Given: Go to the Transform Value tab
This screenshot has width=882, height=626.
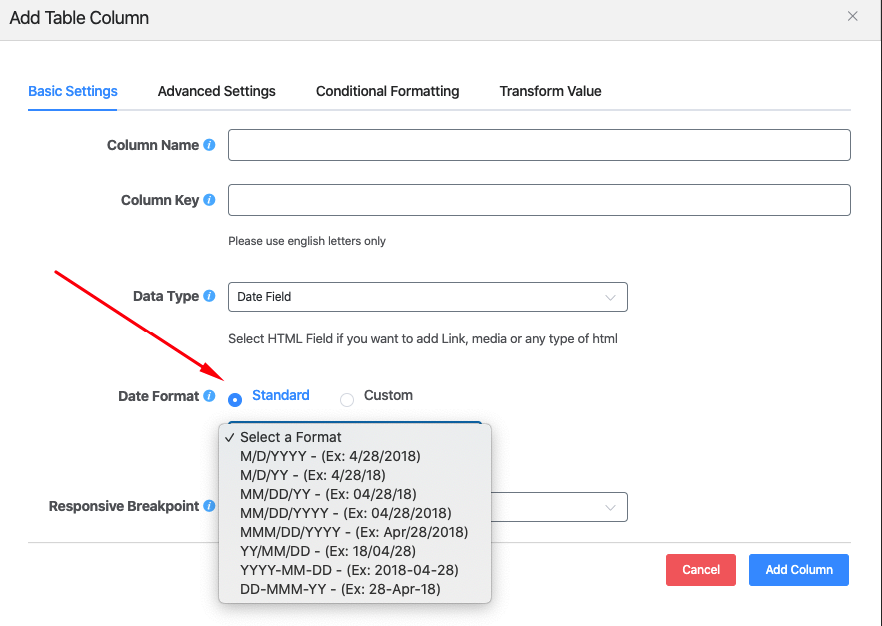Looking at the screenshot, I should point(550,91).
